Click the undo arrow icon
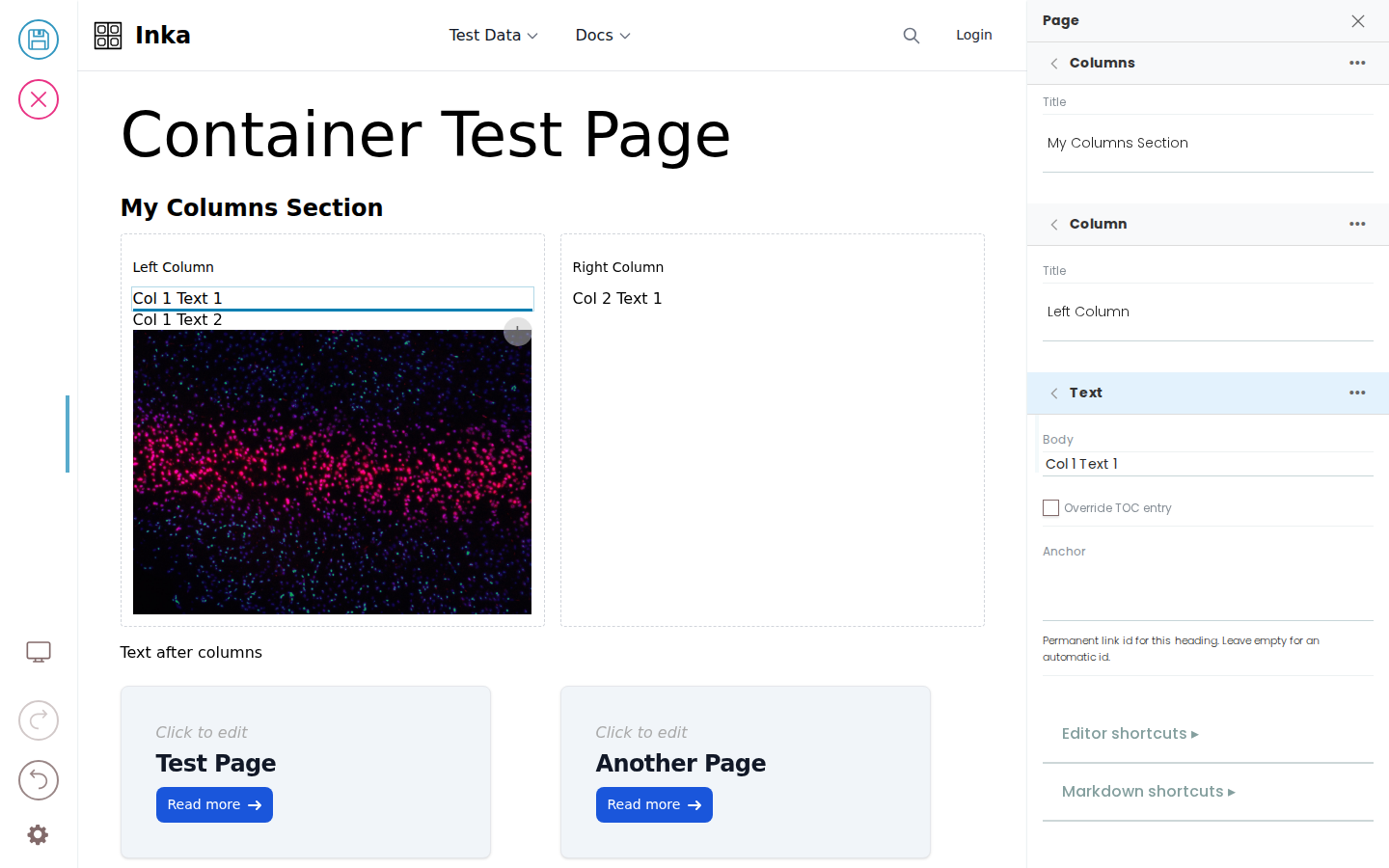The width and height of the screenshot is (1389, 868). pos(39,780)
